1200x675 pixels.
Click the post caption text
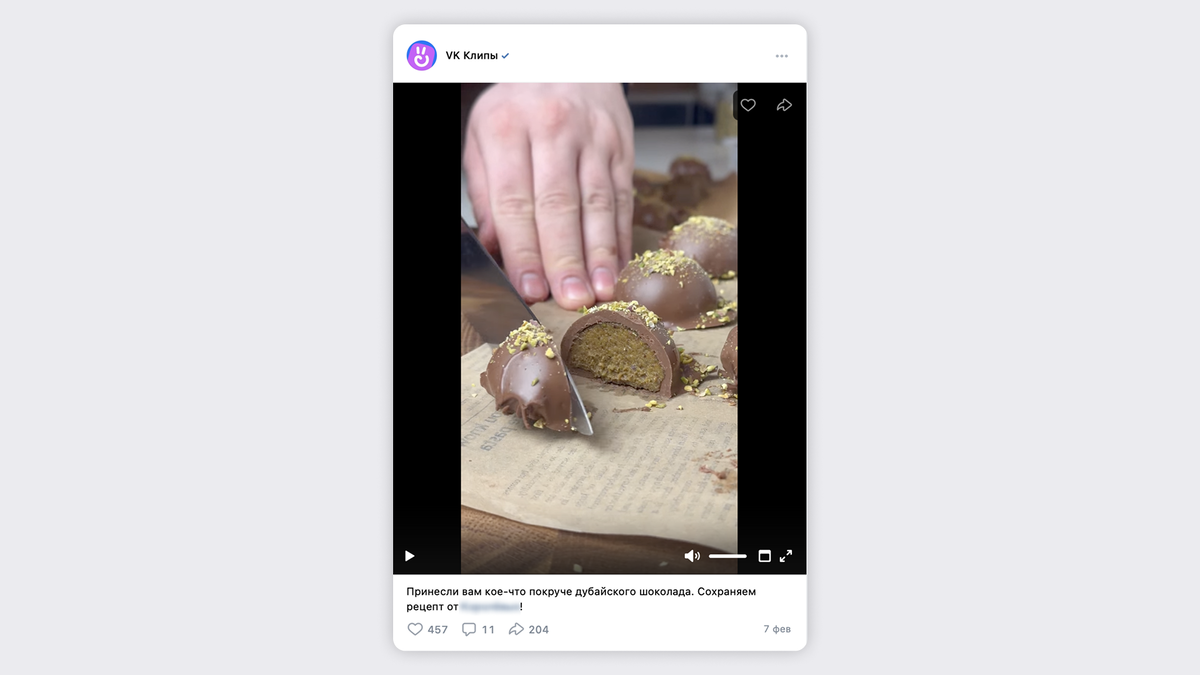coord(581,599)
